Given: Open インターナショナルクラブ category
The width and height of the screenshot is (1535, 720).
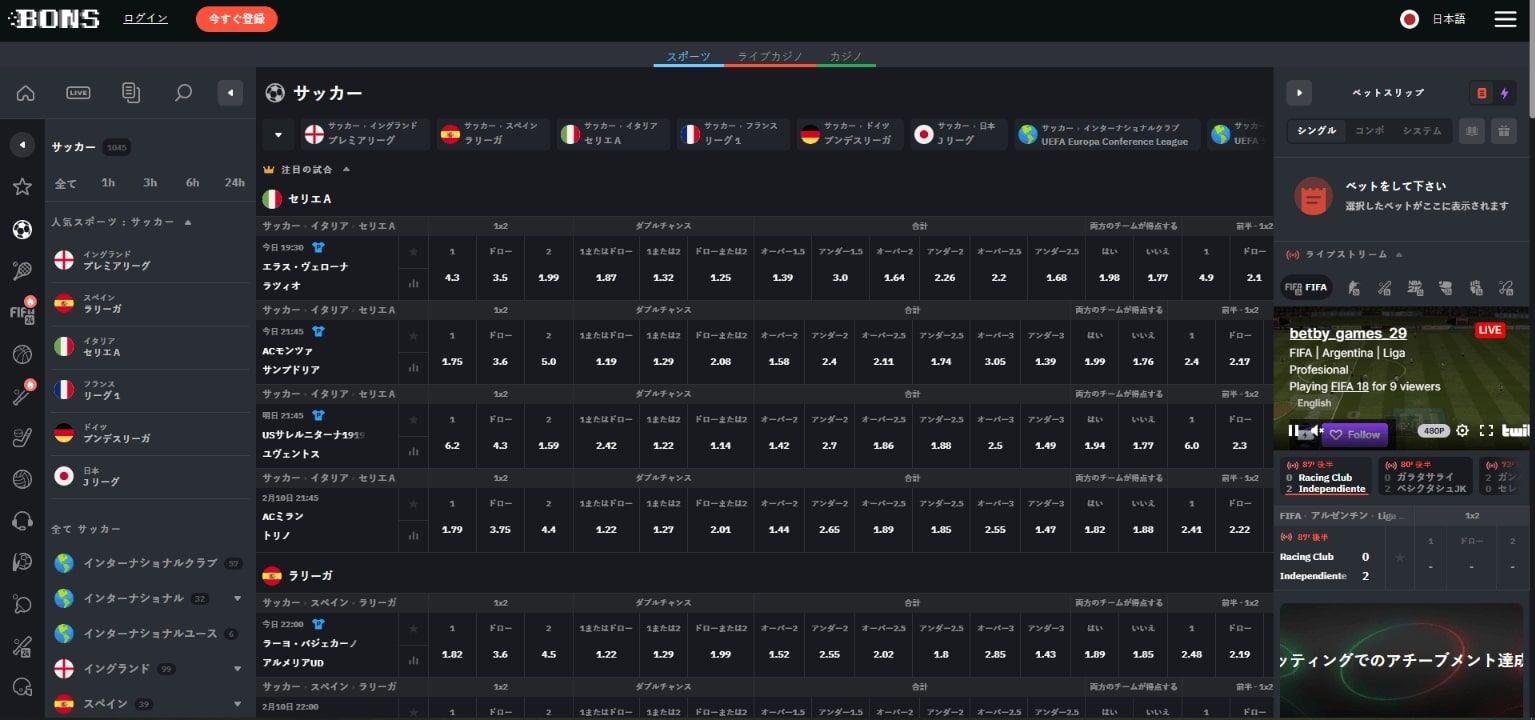Looking at the screenshot, I should coord(148,564).
